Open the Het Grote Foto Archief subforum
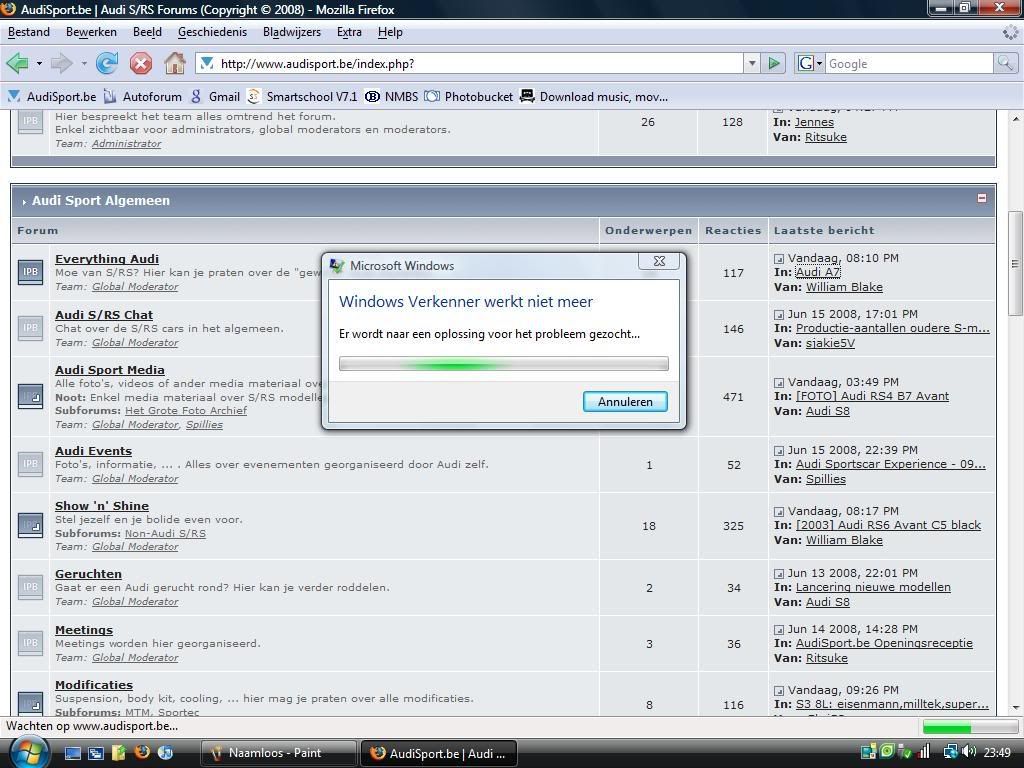The width and height of the screenshot is (1024, 768). coord(186,411)
